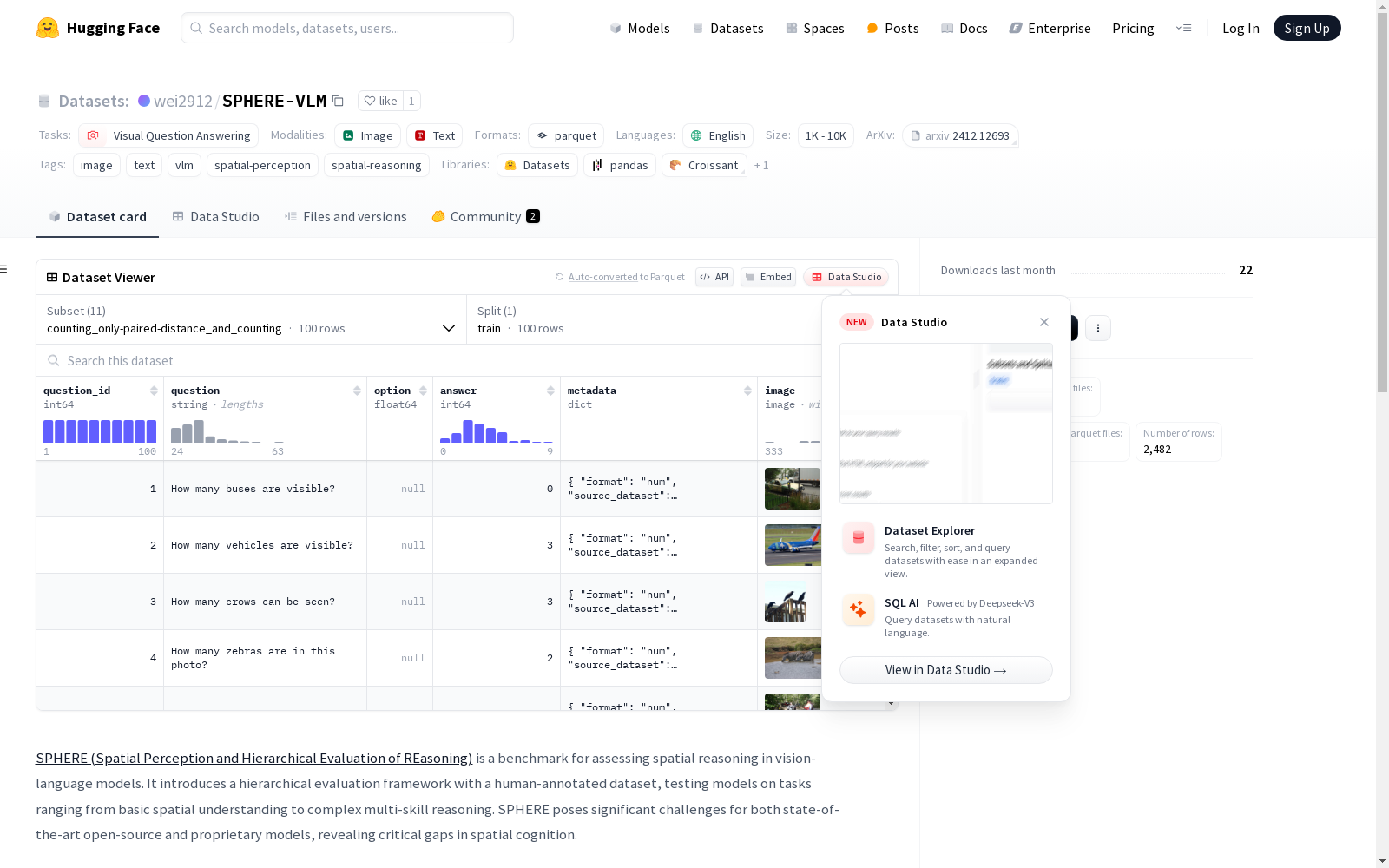This screenshot has height=868, width=1389.
Task: Expand the Subset dropdown
Action: (x=251, y=319)
